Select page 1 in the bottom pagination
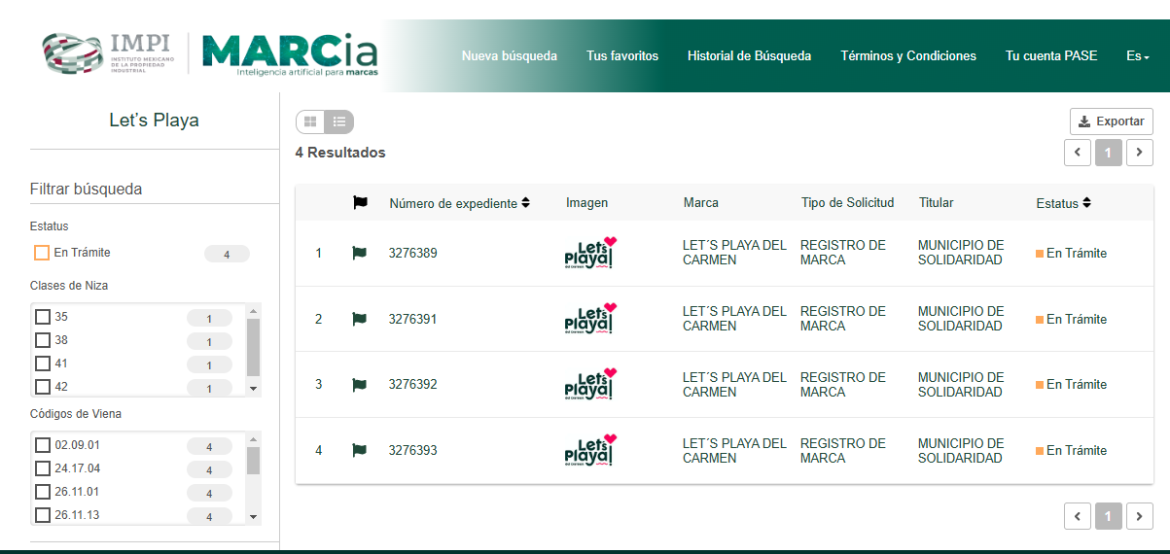The width and height of the screenshot is (1170, 554). (1108, 516)
